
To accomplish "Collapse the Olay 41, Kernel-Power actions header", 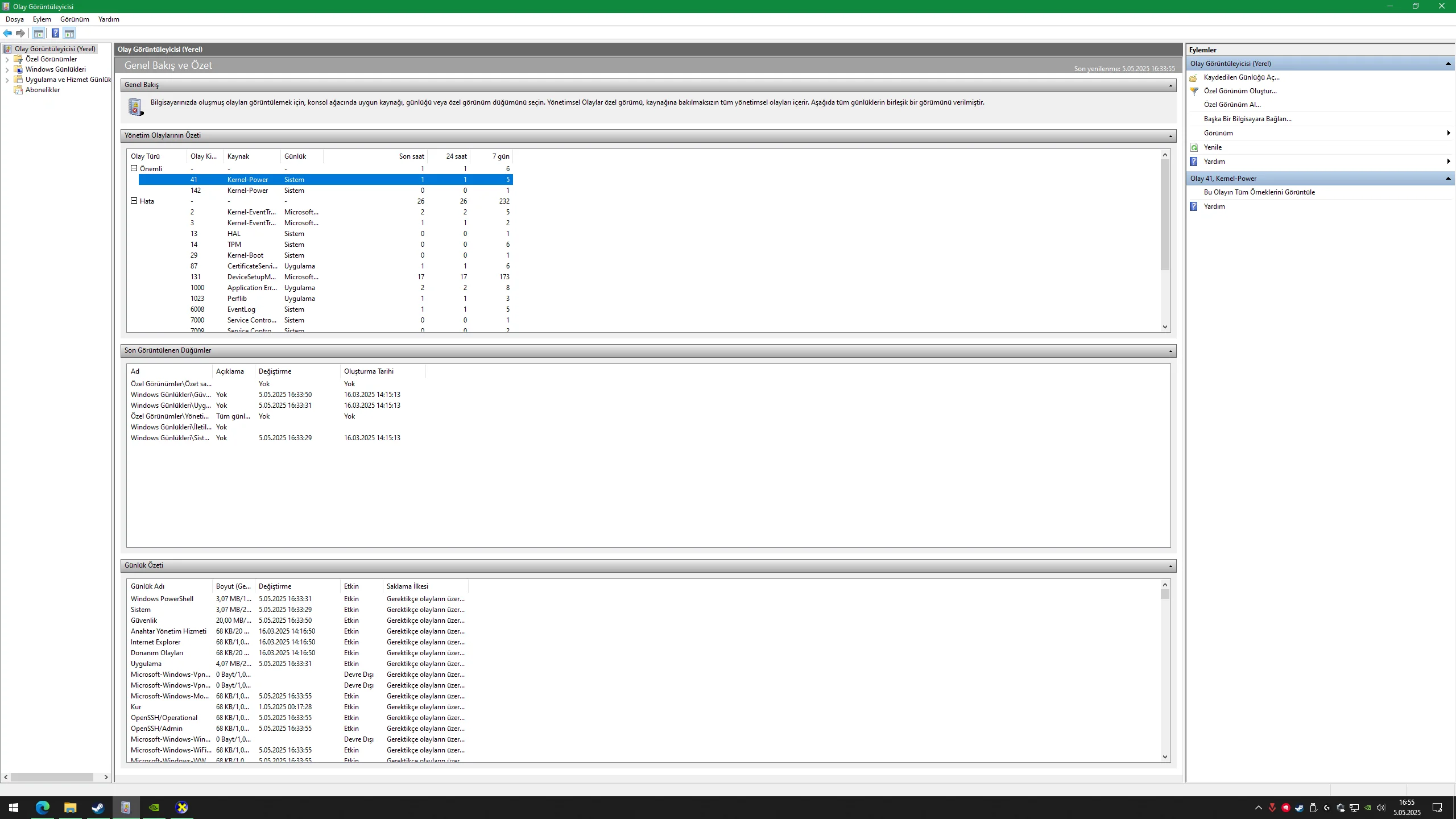I will click(1447, 179).
